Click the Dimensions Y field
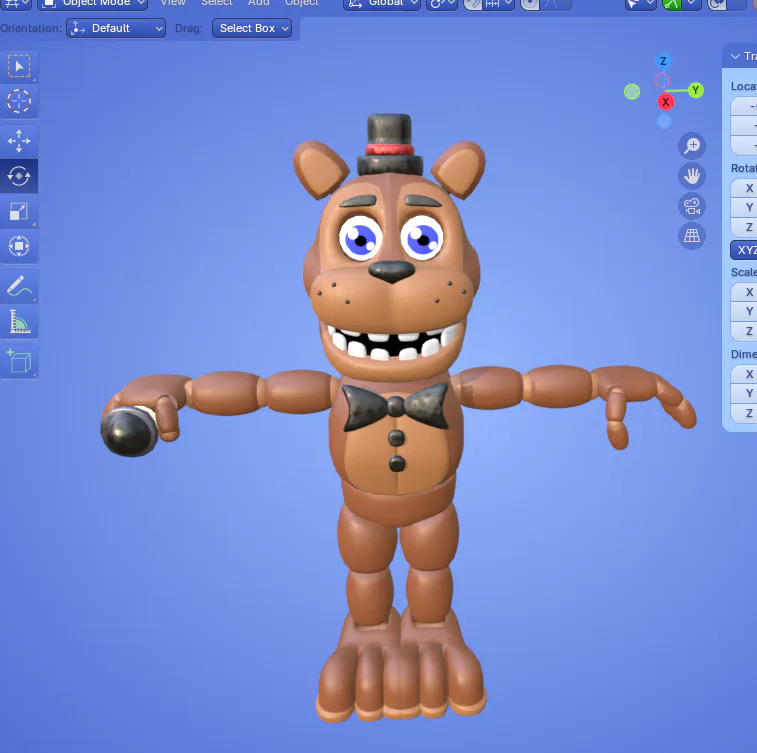The image size is (757, 753). point(743,393)
